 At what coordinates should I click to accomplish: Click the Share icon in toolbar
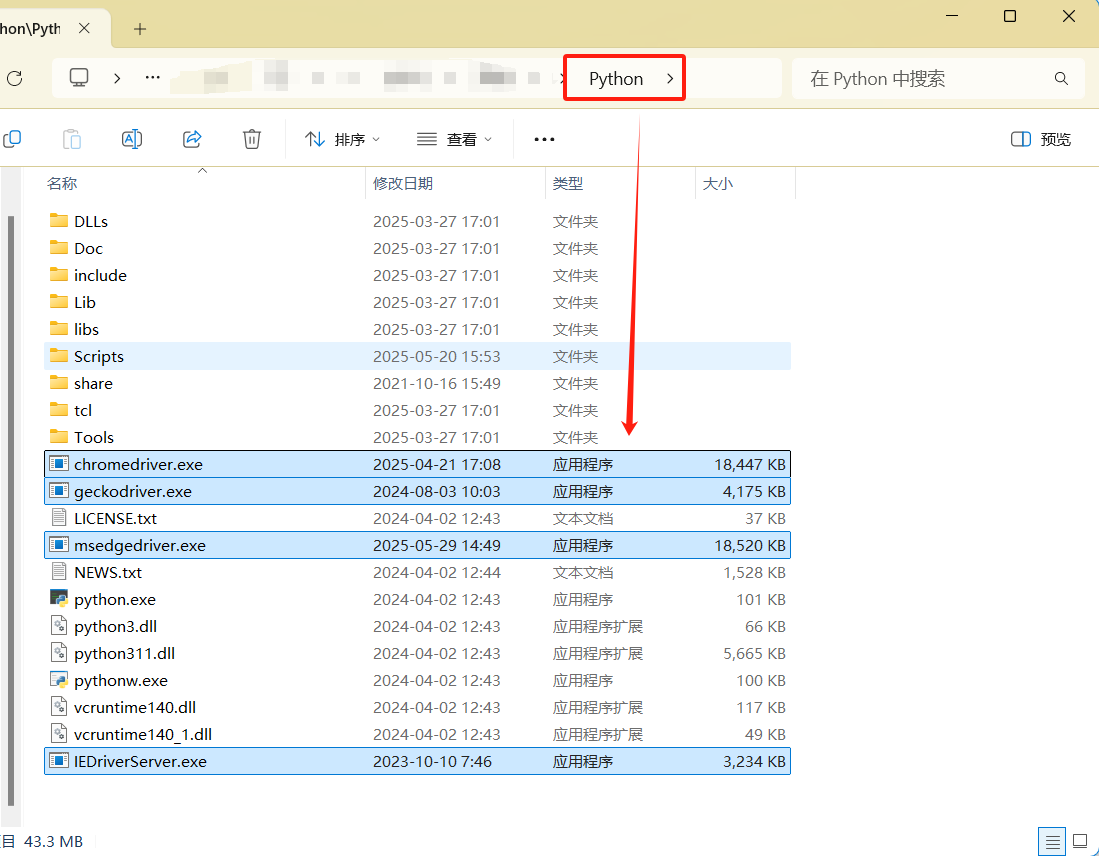[x=192, y=139]
